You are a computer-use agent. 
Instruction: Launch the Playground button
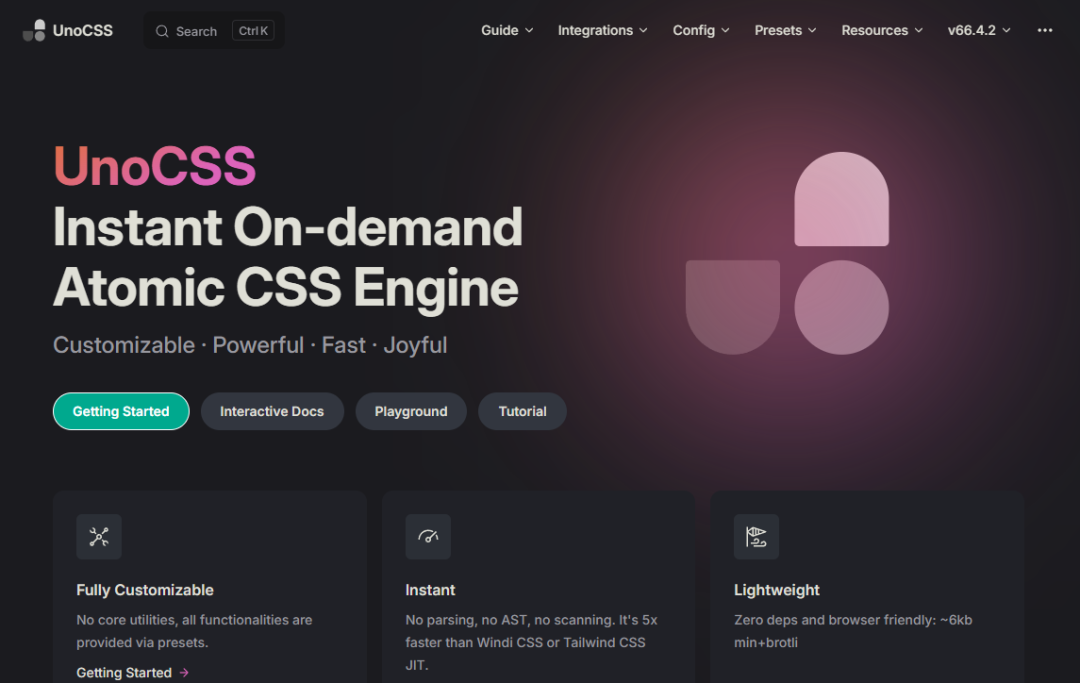click(411, 411)
